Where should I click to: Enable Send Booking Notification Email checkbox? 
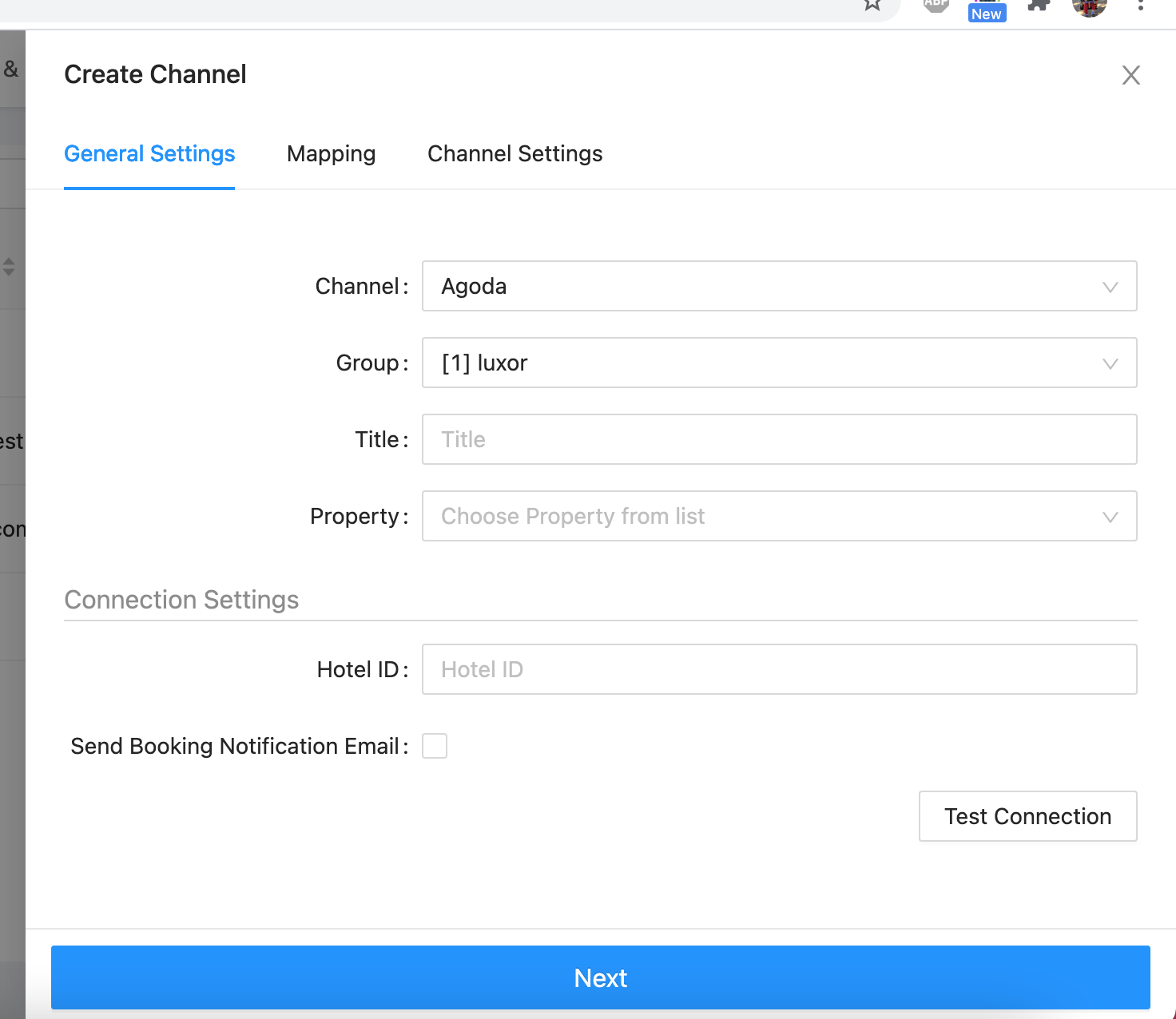click(x=435, y=746)
